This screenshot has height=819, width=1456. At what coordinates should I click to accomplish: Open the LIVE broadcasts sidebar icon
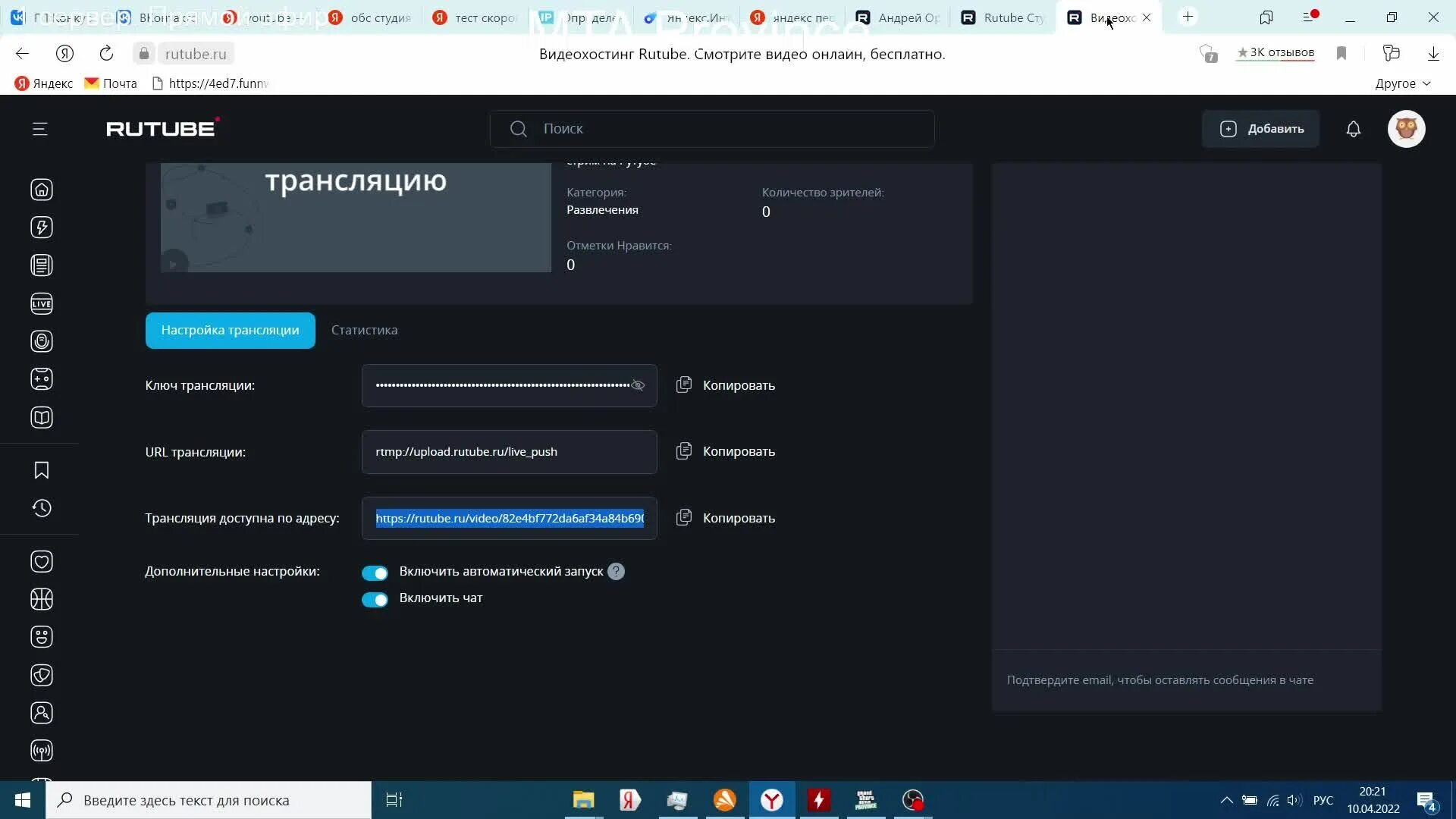tap(42, 304)
